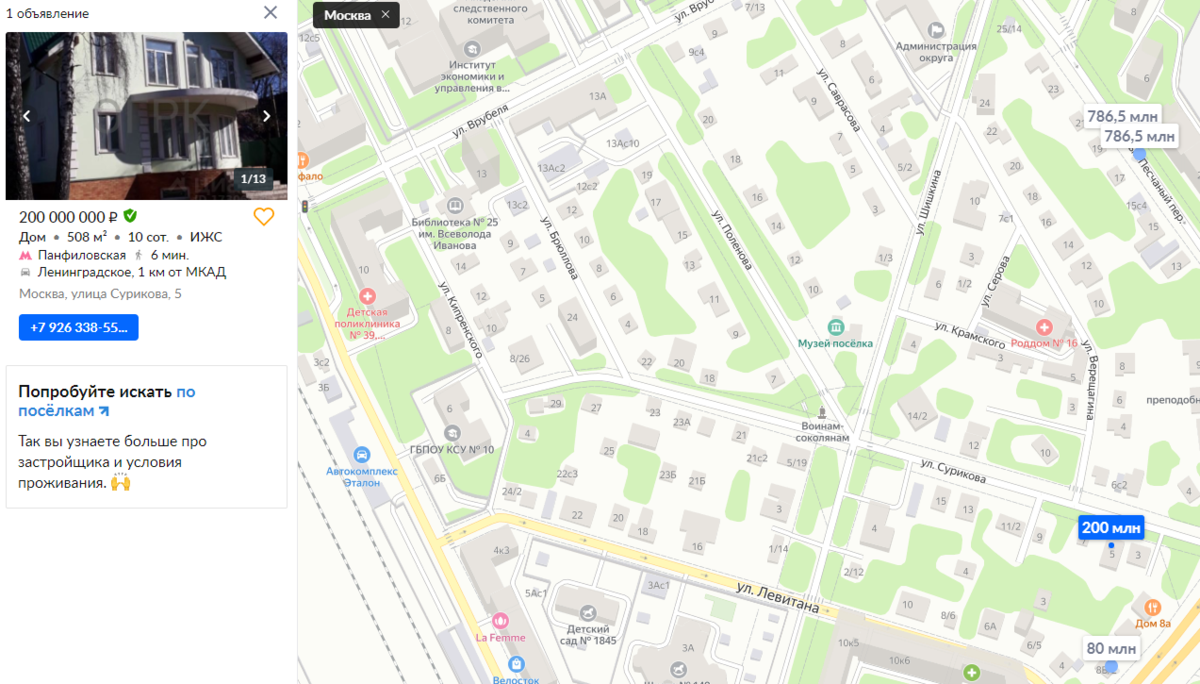
Task: Show previous photo with left arrow
Action: tap(27, 116)
